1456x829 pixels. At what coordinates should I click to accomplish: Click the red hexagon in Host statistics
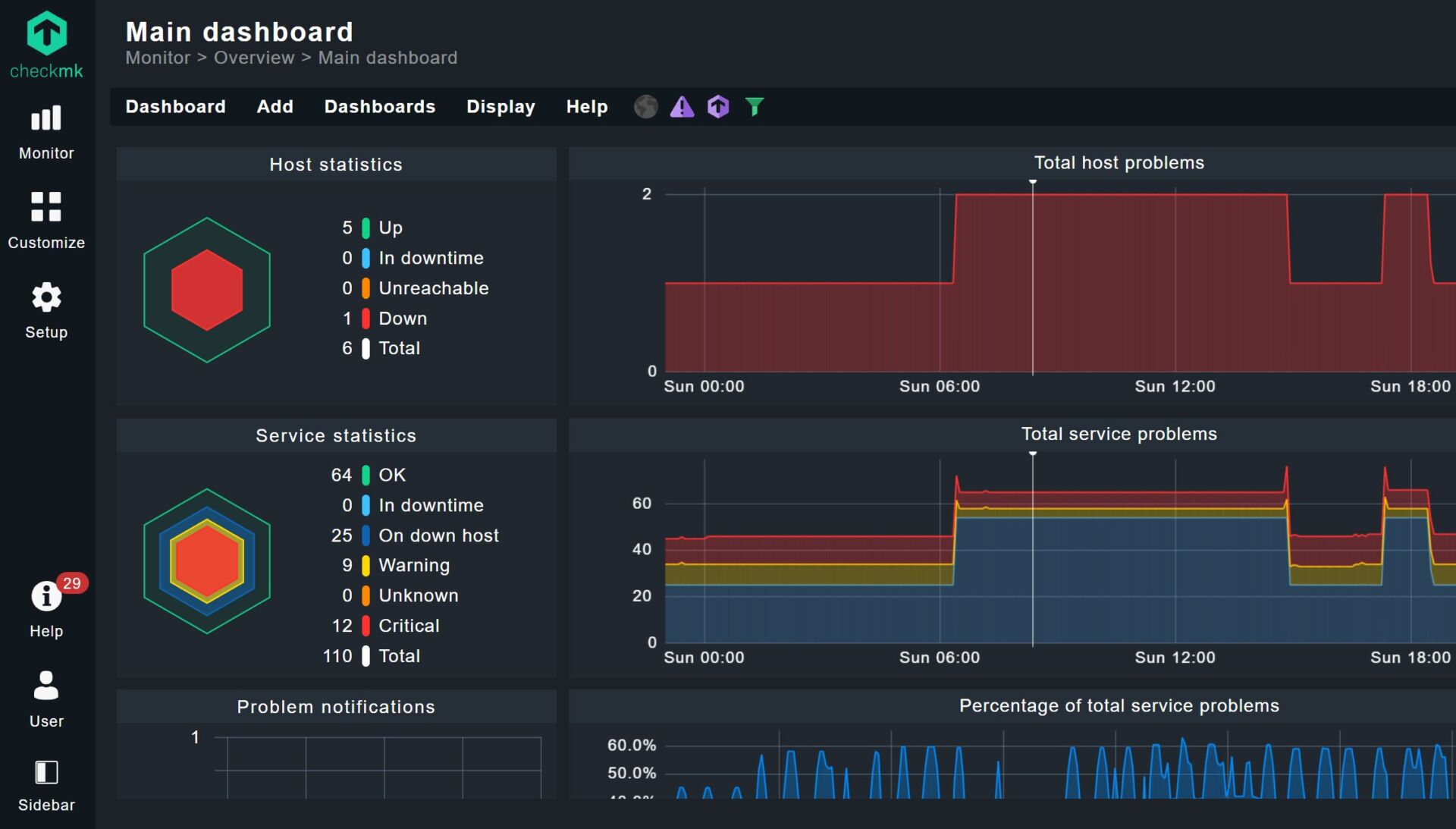click(207, 290)
